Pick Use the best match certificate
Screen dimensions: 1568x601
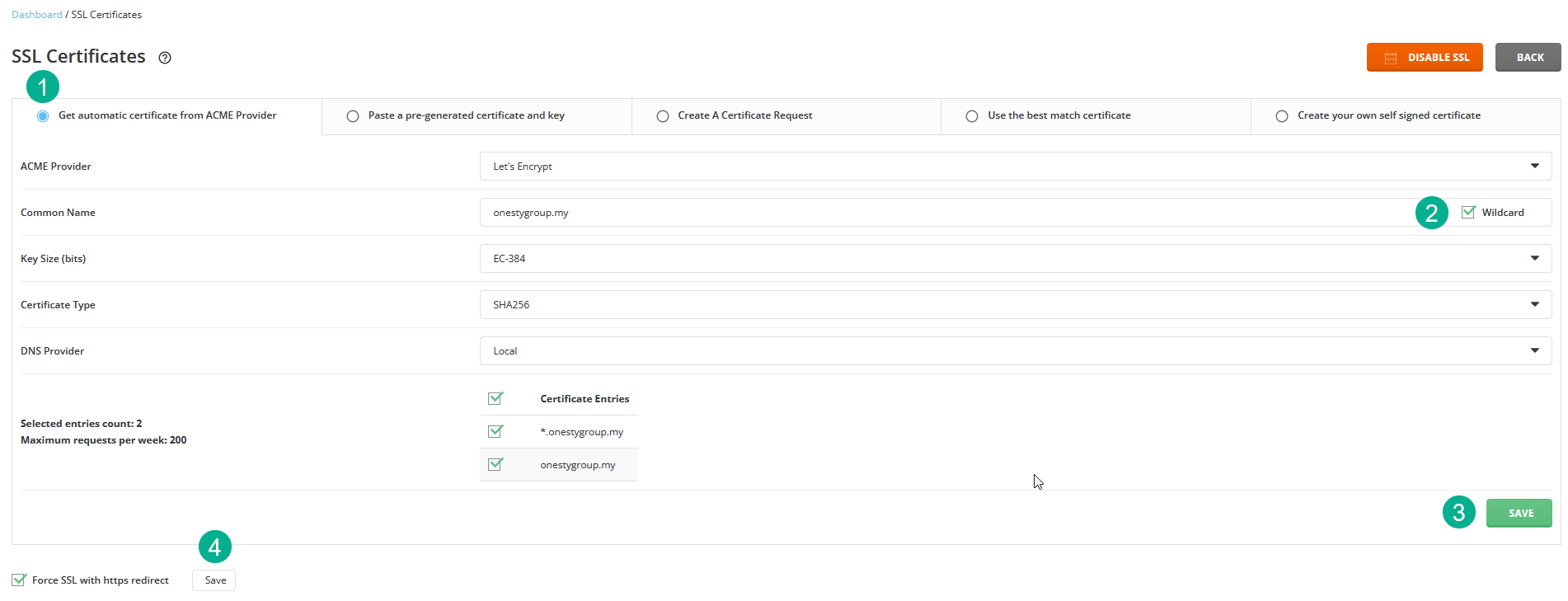pyautogui.click(x=972, y=116)
